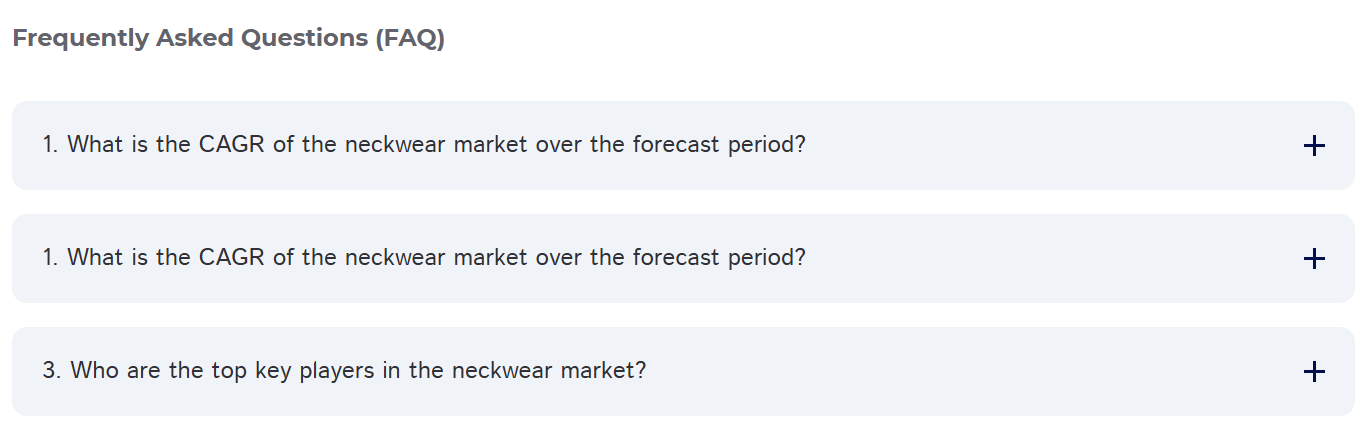1369x430 pixels.
Task: Toggle the top accordion row via its plus sign
Action: [x=1314, y=146]
